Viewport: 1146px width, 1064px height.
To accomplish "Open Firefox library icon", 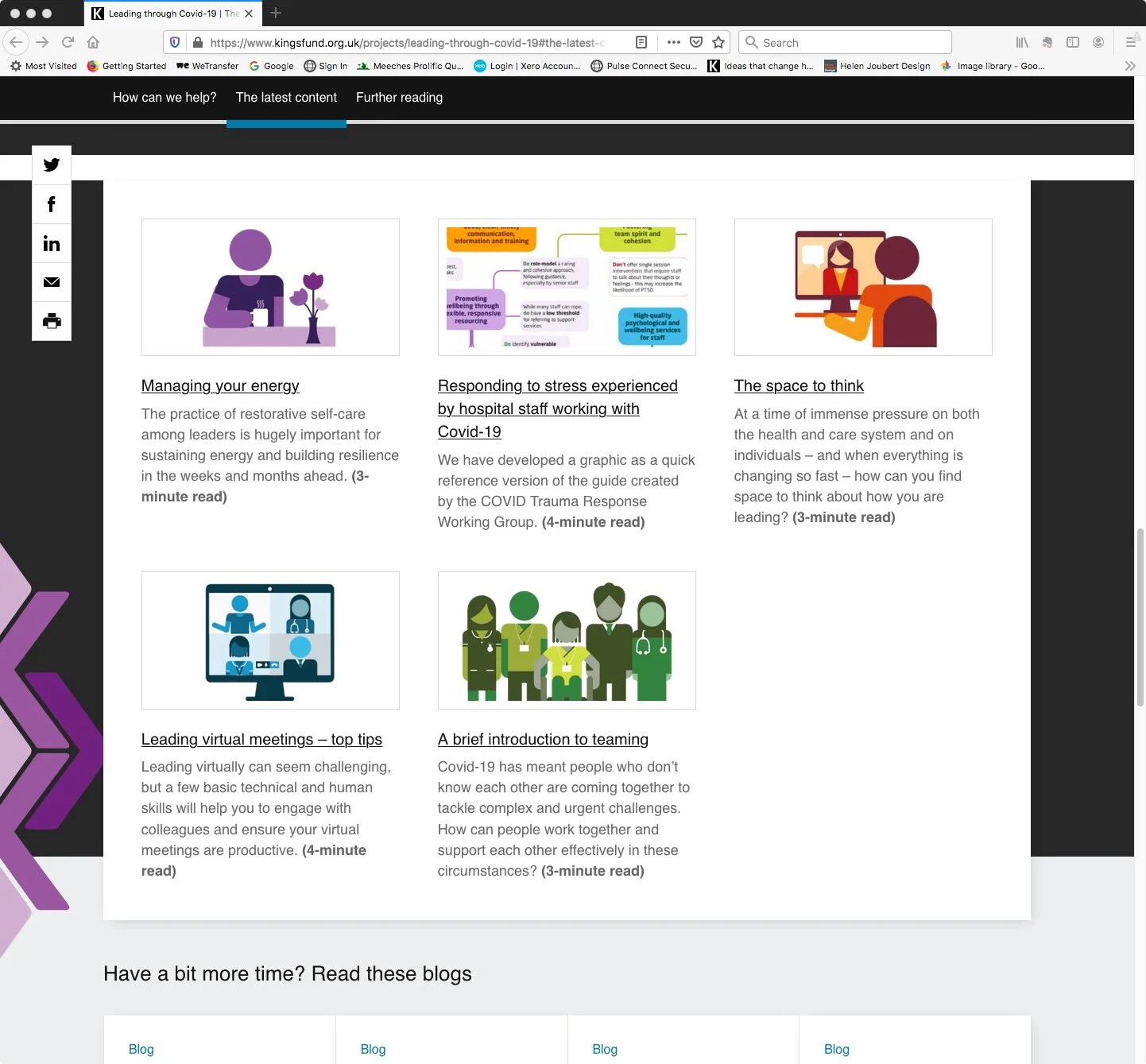I will click(x=1022, y=42).
